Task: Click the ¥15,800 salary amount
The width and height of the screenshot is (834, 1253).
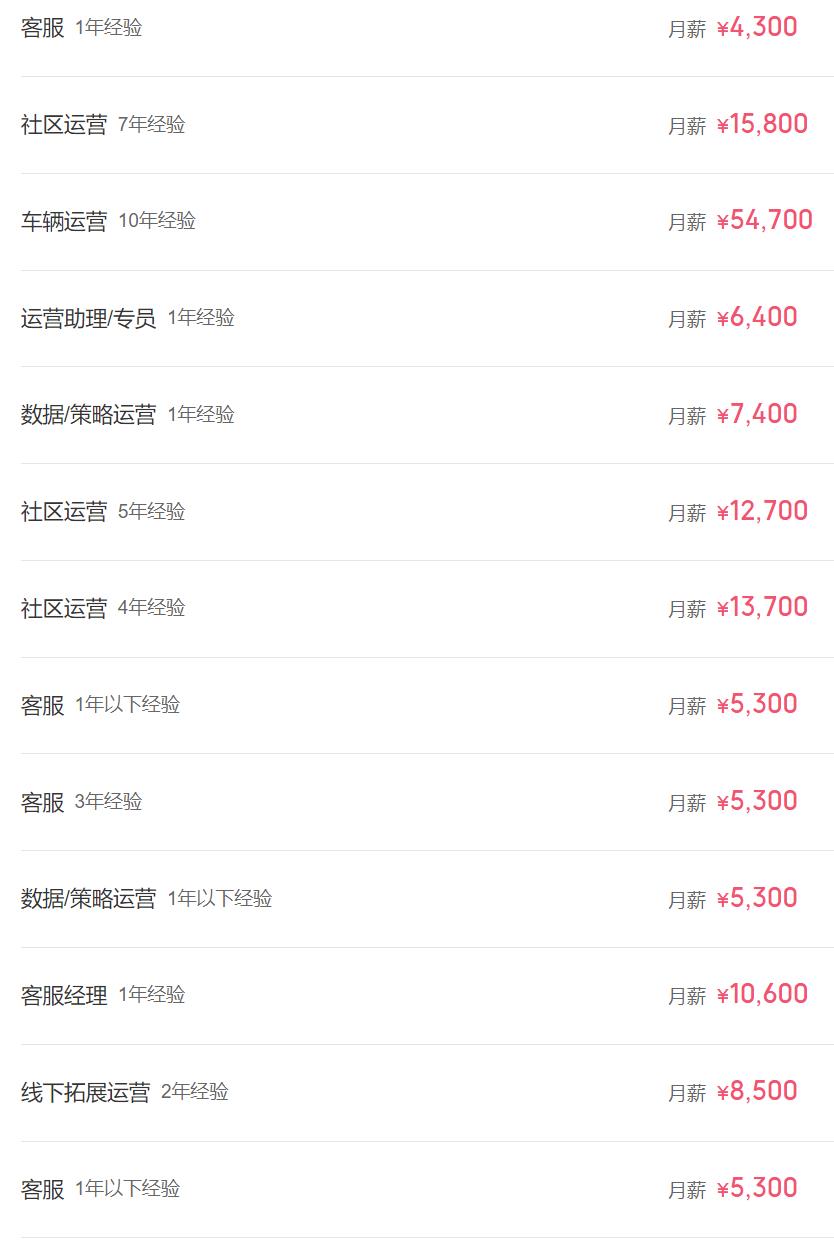Action: [x=762, y=125]
